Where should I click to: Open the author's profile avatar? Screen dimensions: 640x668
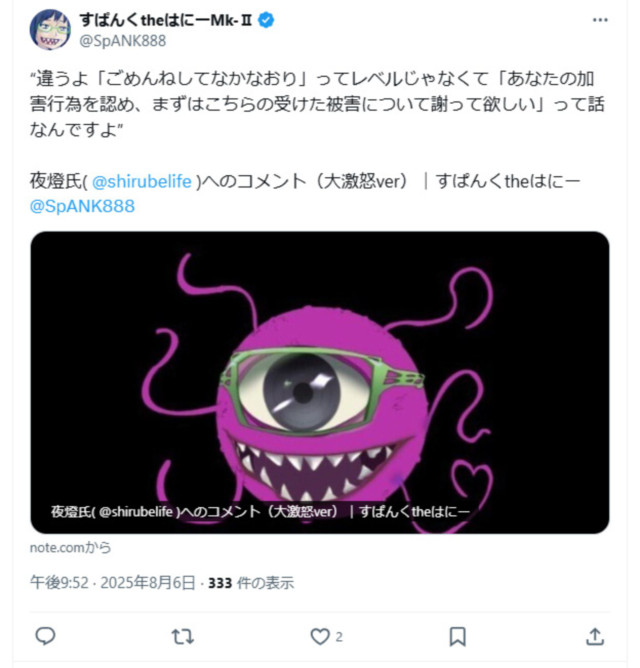[x=50, y=29]
